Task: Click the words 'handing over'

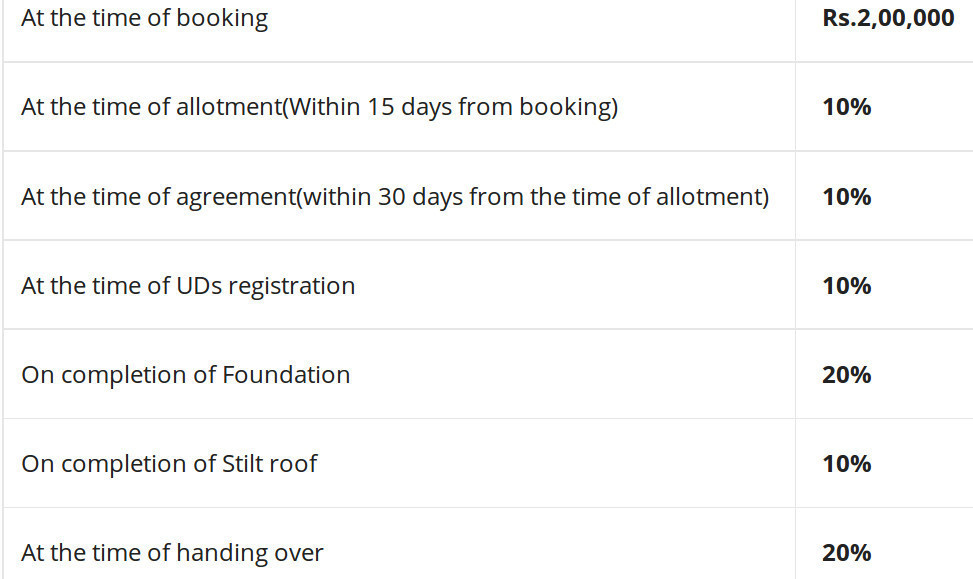Action: [248, 553]
